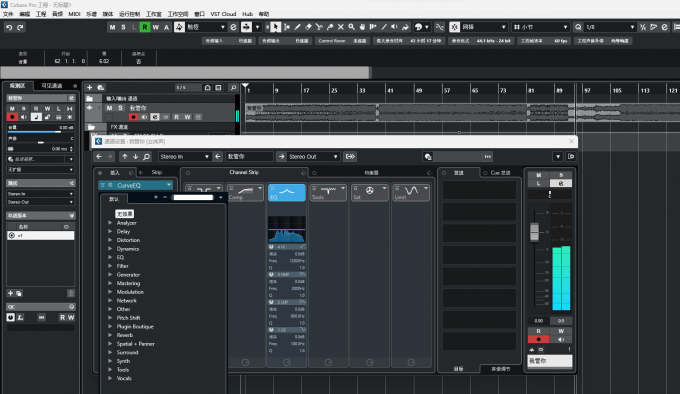
Task: Select the Tools strip module
Action: point(328,193)
